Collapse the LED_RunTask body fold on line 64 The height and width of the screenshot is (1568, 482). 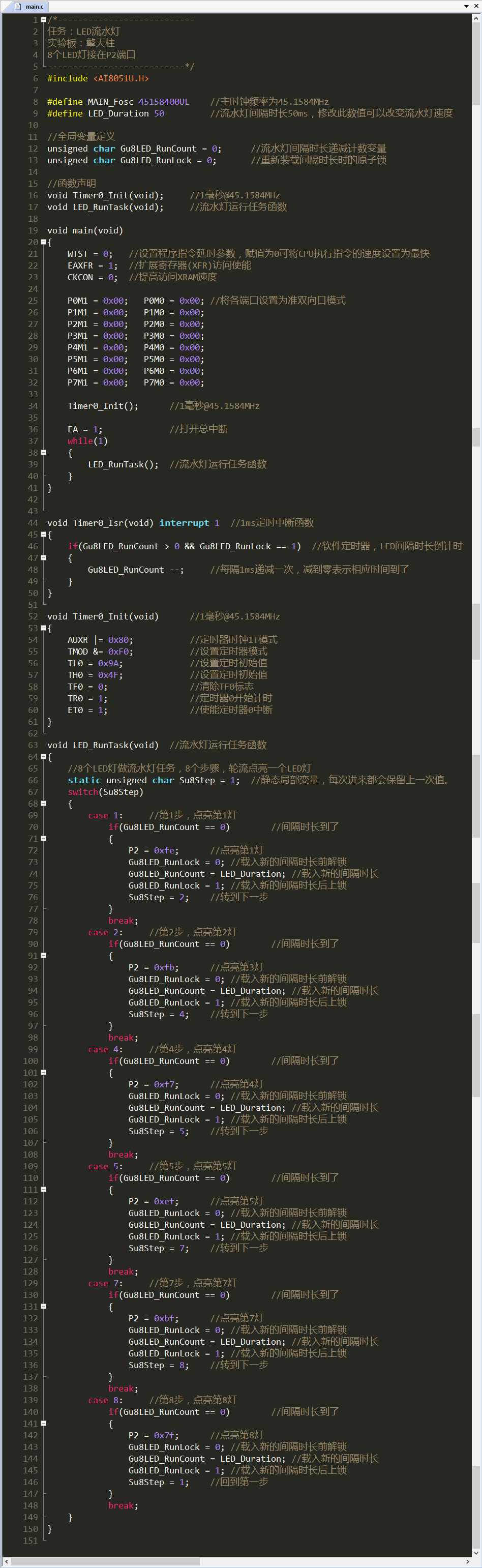coord(43,757)
